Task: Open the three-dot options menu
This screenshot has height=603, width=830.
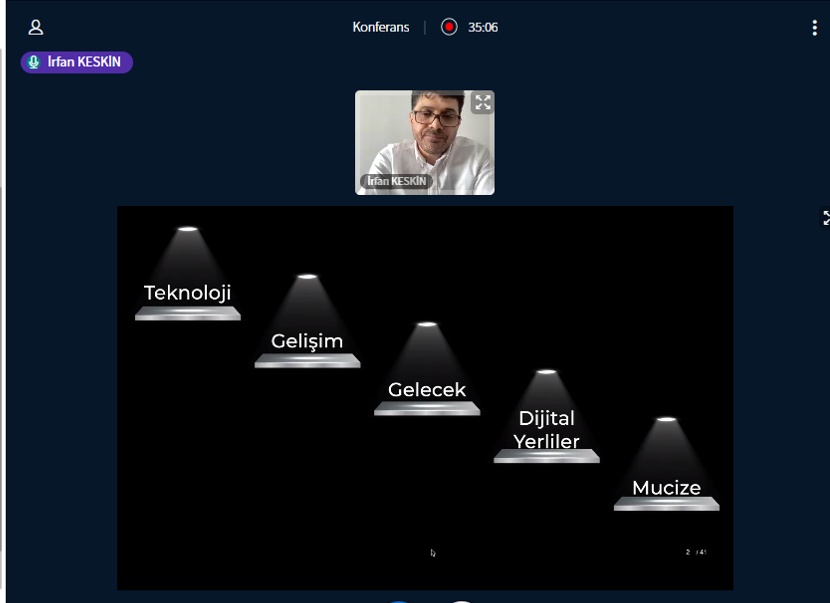Action: pos(814,28)
